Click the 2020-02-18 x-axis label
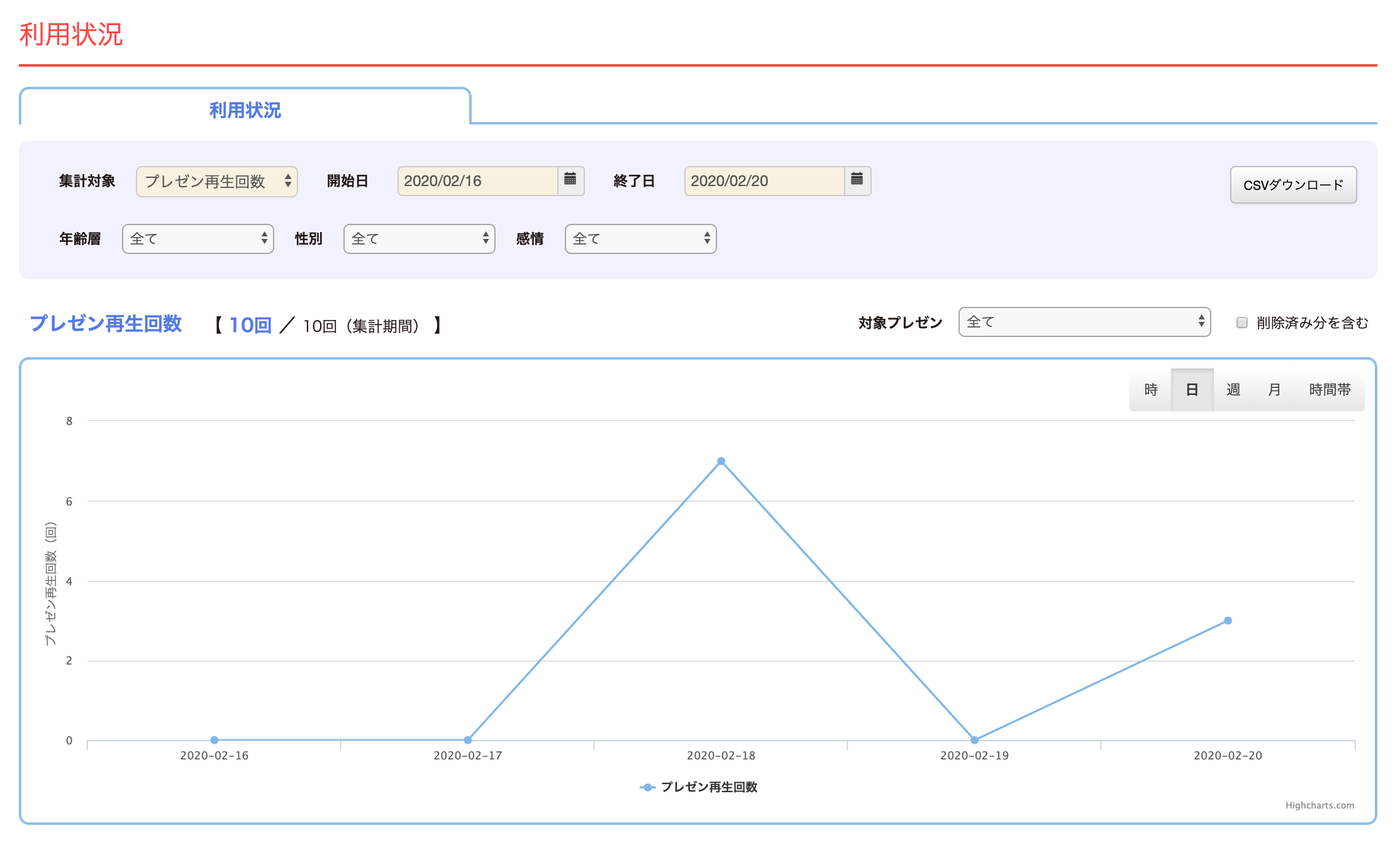 tap(721, 756)
